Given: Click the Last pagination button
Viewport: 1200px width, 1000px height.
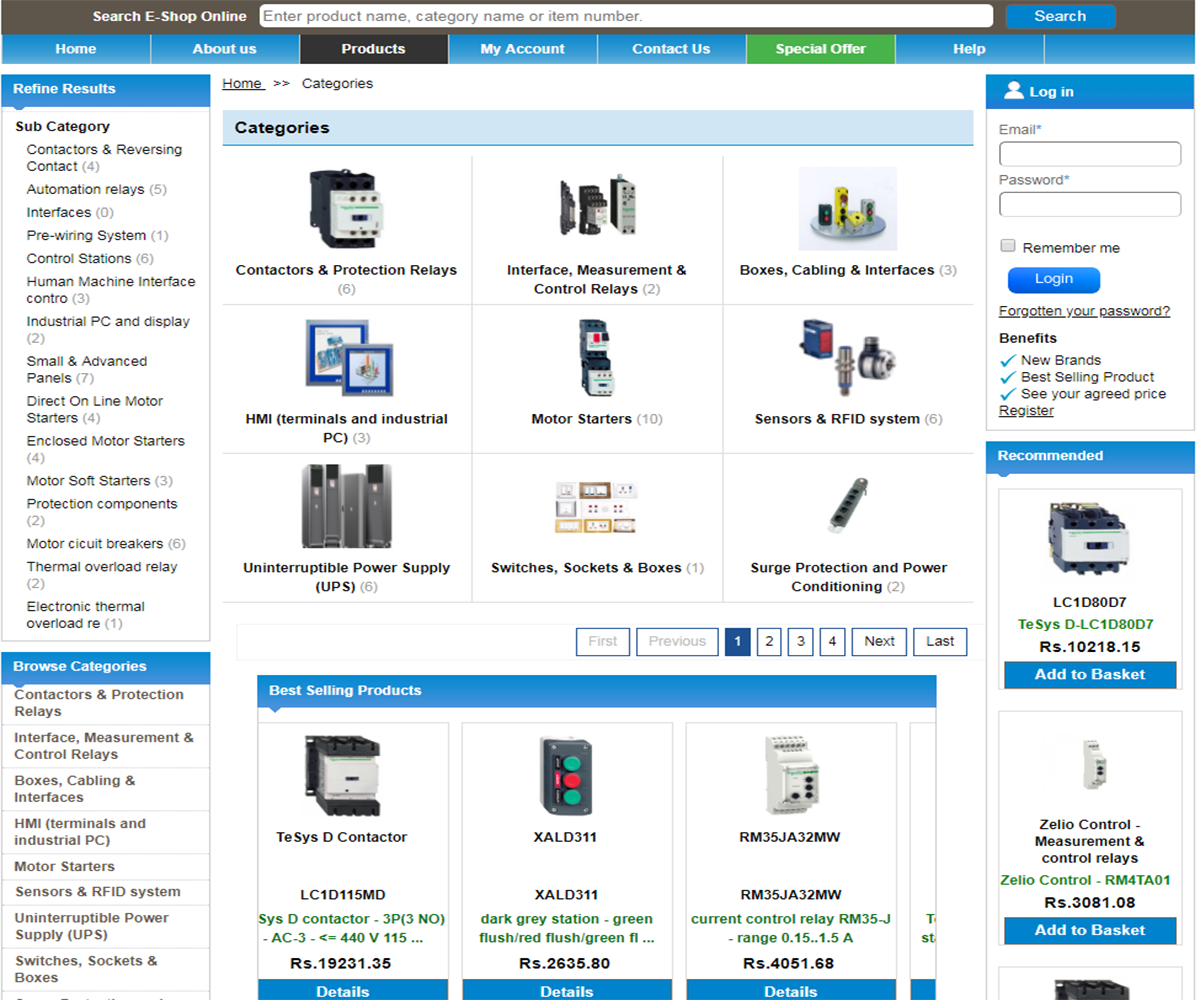Looking at the screenshot, I should pos(940,642).
